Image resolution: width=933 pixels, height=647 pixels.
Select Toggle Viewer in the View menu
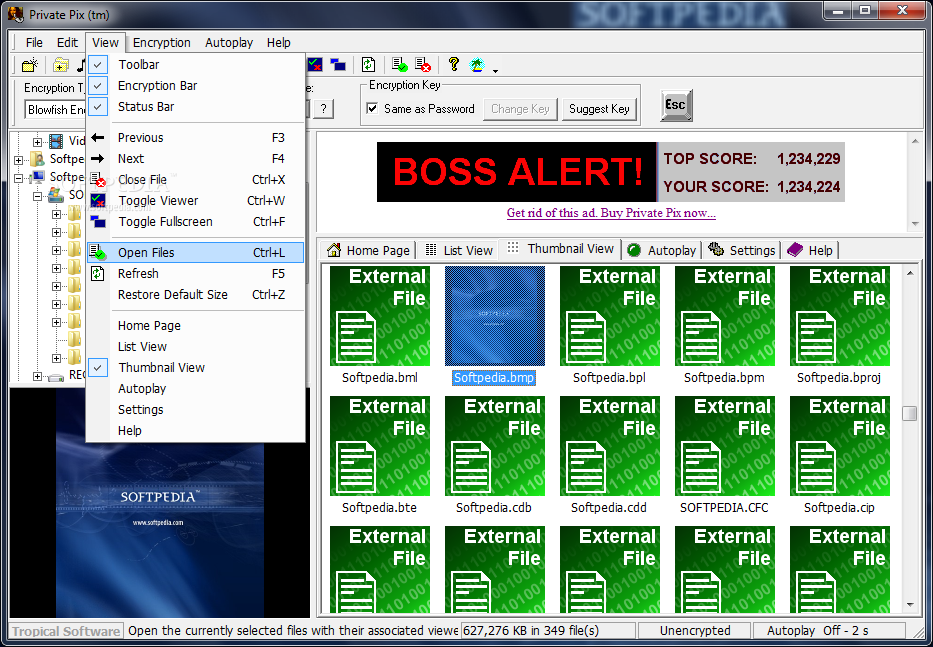[196, 201]
